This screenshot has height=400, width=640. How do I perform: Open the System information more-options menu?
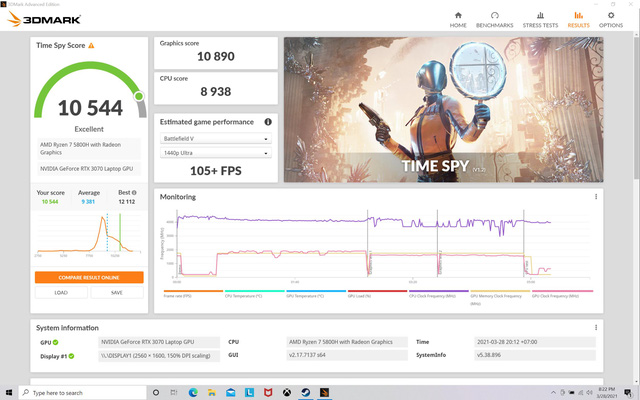click(x=596, y=328)
